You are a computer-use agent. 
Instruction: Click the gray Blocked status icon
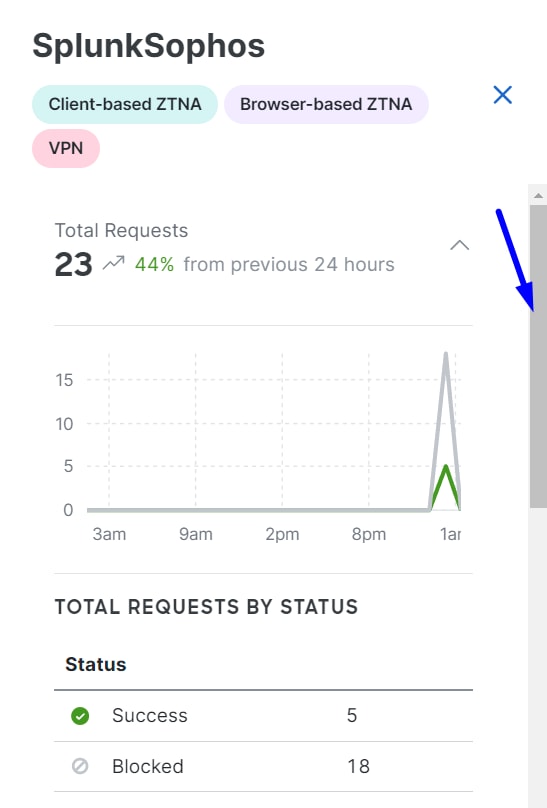click(80, 766)
